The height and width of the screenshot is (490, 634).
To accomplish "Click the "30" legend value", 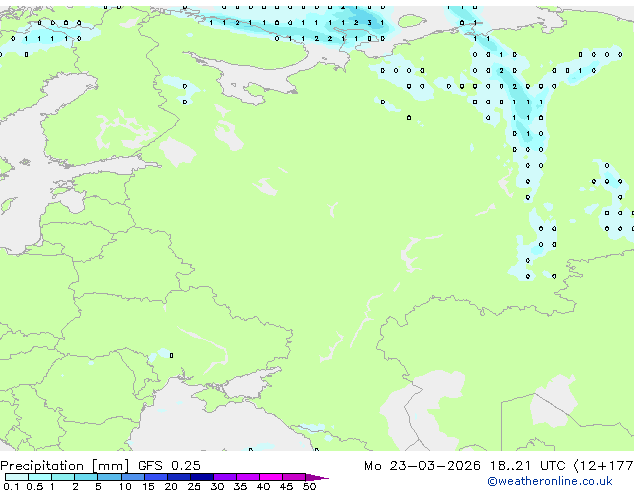I will (217, 486).
